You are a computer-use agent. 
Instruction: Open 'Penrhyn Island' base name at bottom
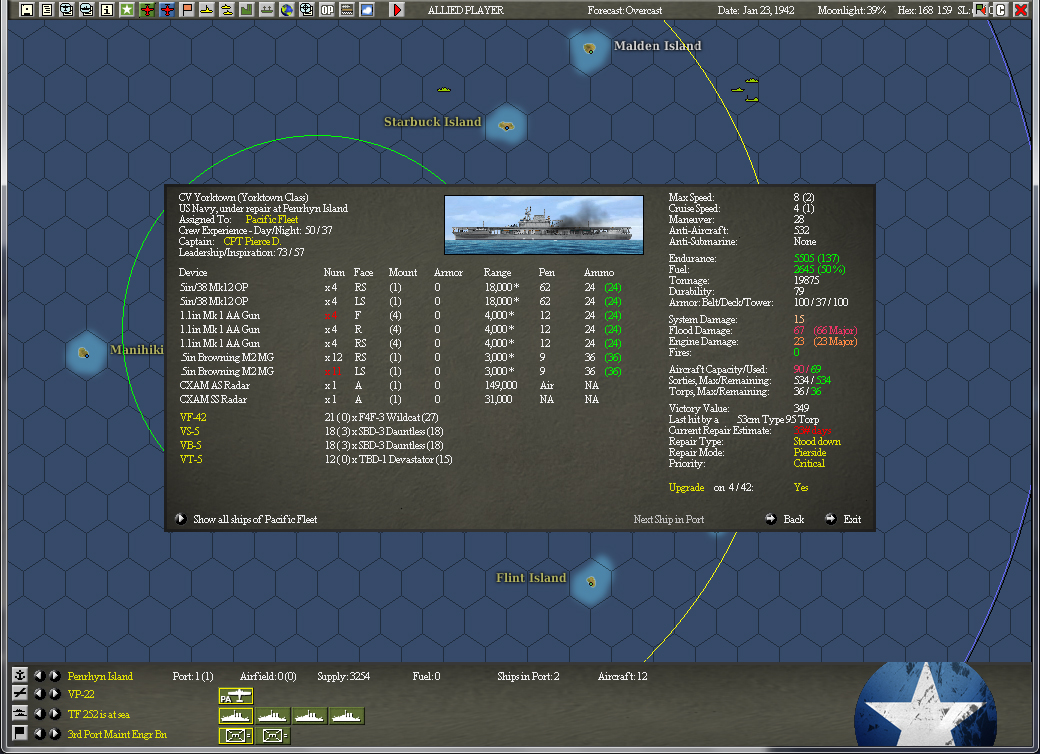pos(100,676)
